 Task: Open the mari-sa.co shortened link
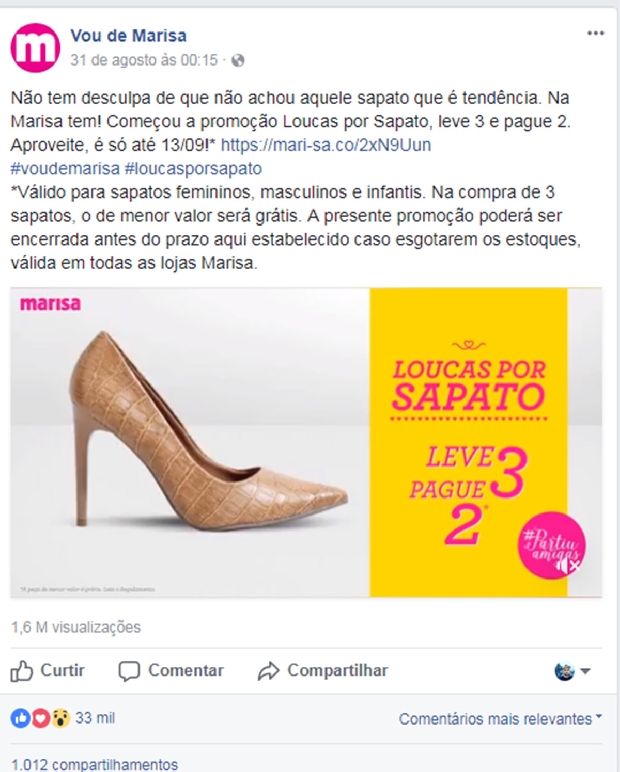326,145
